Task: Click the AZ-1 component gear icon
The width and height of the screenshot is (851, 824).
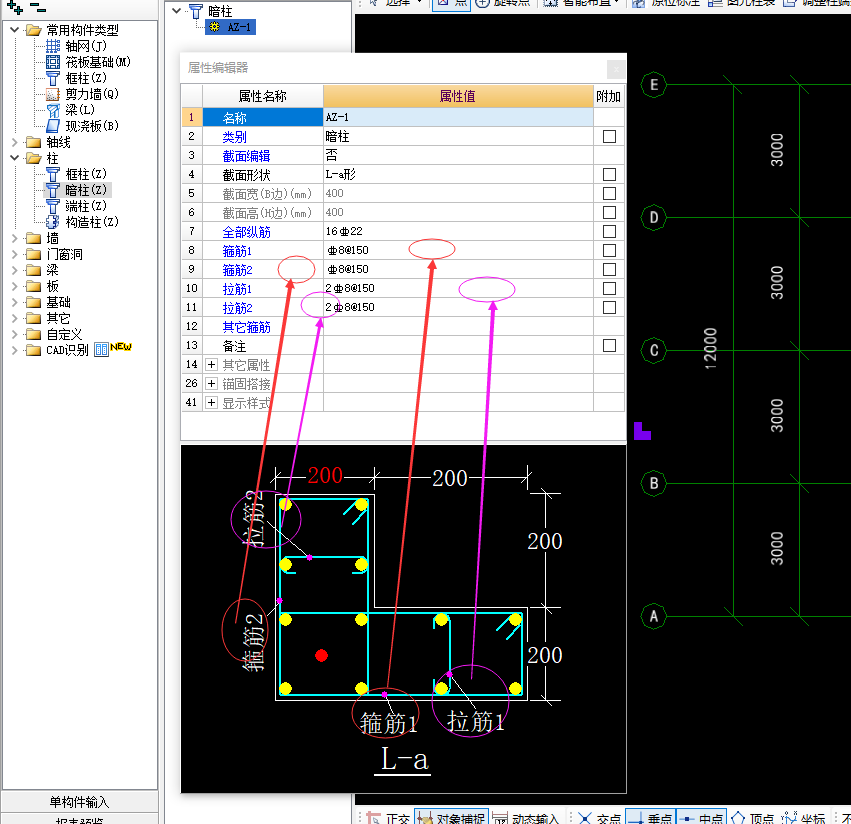Action: click(214, 27)
